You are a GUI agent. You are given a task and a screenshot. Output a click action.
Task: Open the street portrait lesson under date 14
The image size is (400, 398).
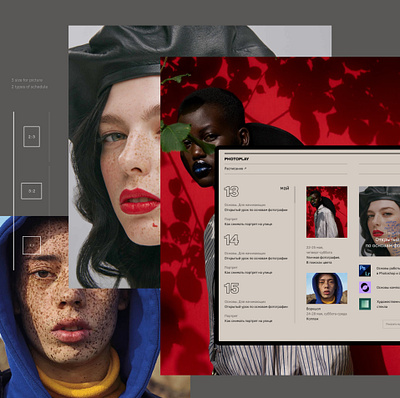(x=248, y=273)
